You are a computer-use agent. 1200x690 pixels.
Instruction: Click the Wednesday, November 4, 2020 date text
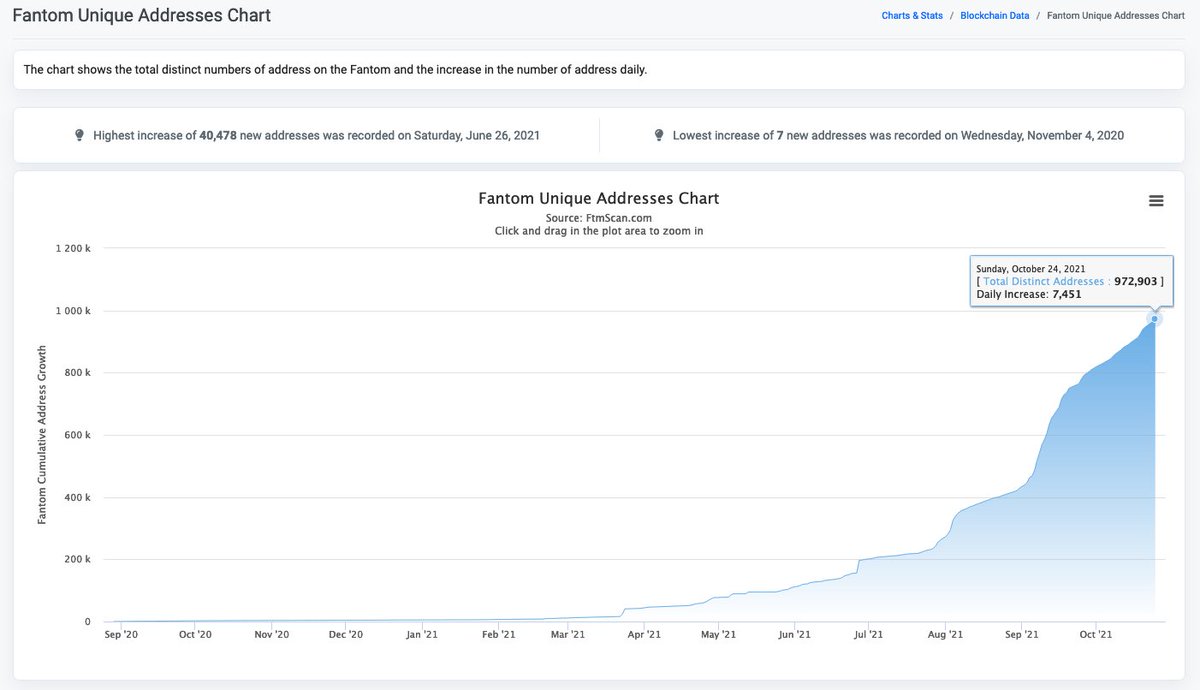click(x=1042, y=135)
